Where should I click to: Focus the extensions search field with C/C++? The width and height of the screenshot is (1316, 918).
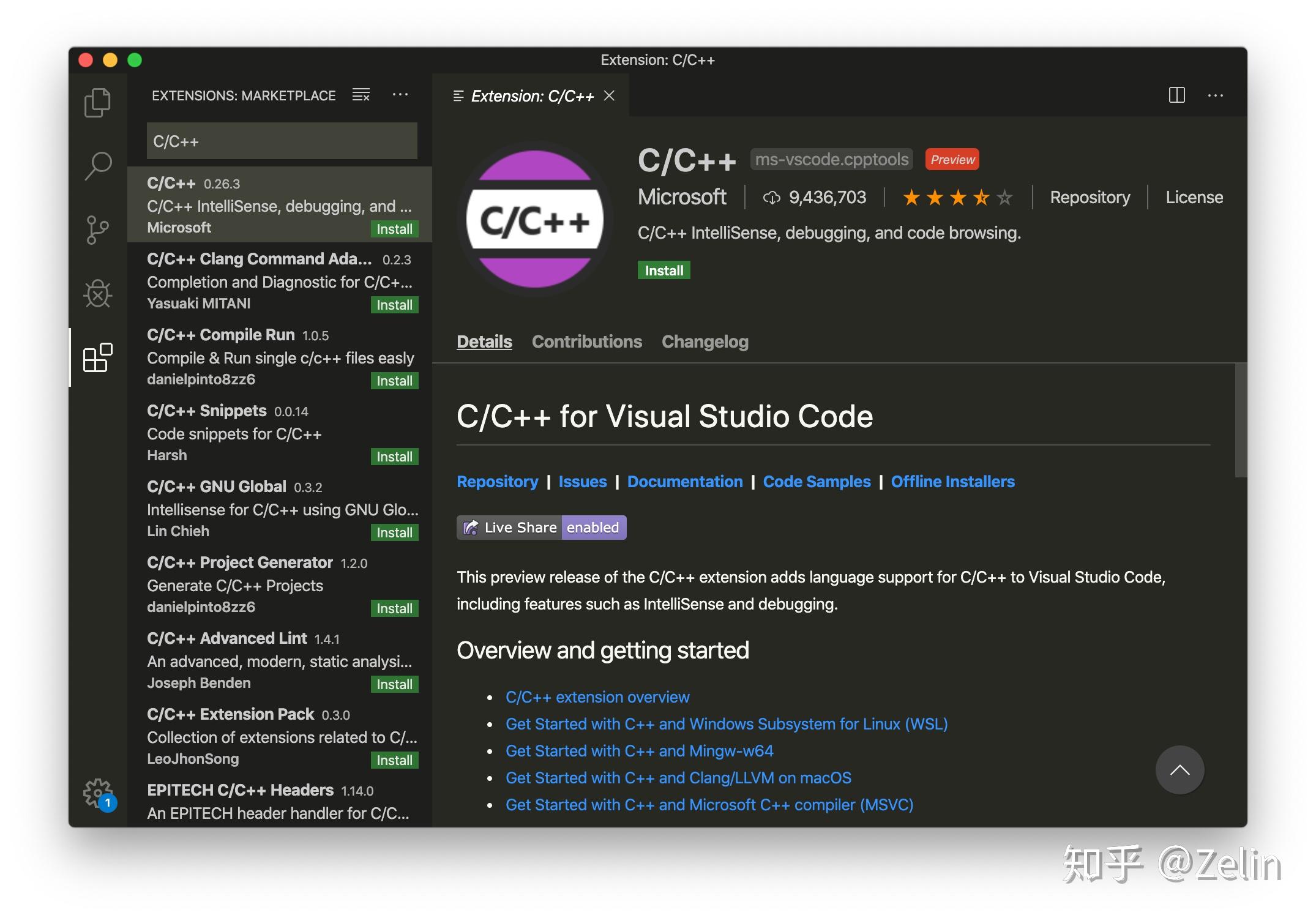(282, 141)
